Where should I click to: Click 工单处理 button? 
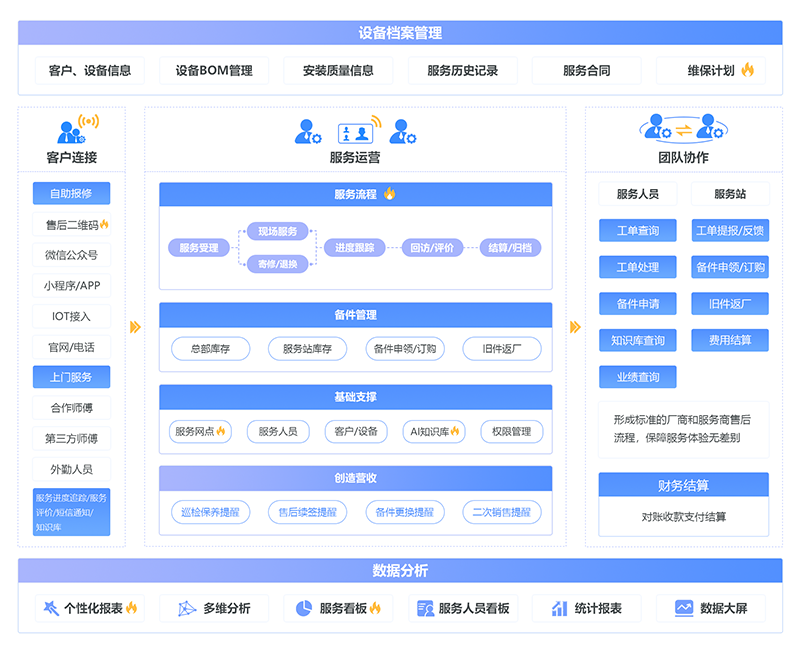pos(638,267)
